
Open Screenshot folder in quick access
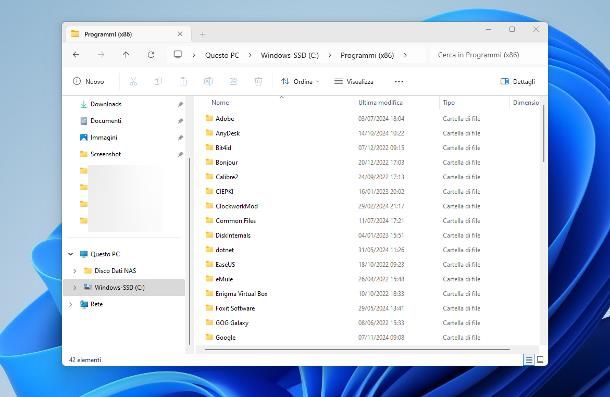point(106,154)
